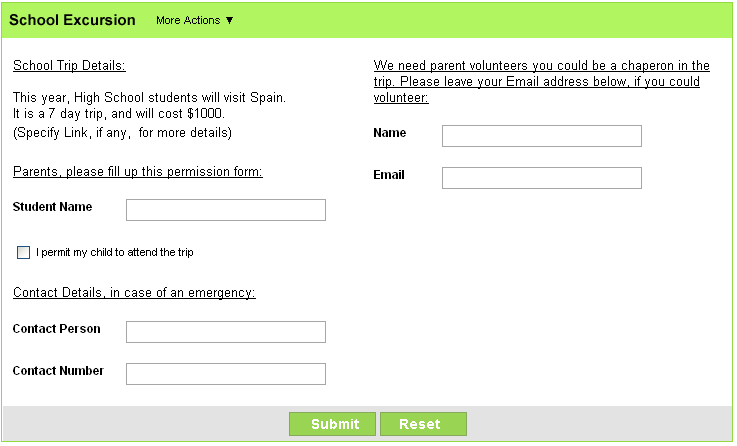Click the arrow beside More Actions

click(x=229, y=20)
